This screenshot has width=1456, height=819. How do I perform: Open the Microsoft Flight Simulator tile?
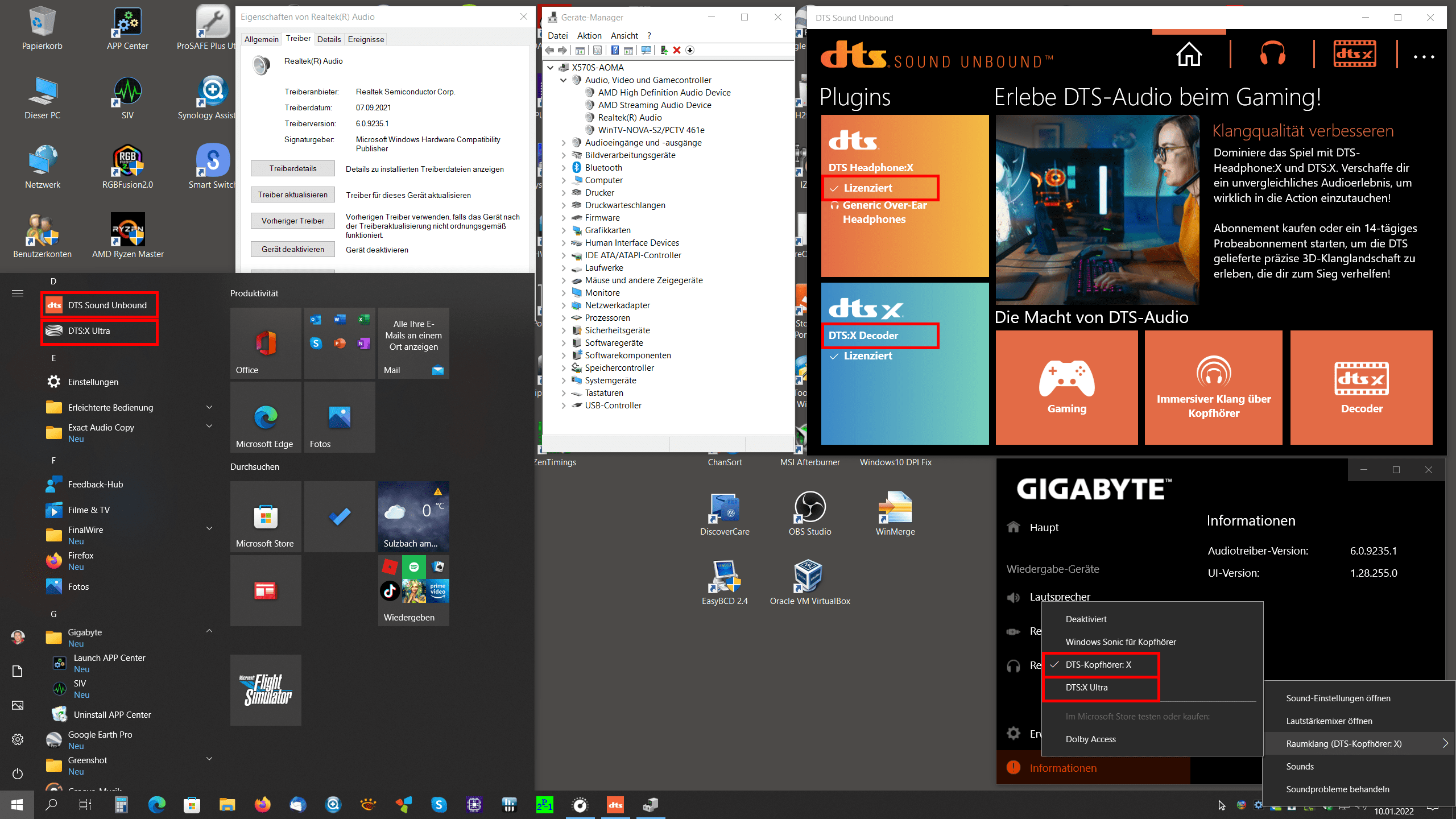(x=266, y=690)
